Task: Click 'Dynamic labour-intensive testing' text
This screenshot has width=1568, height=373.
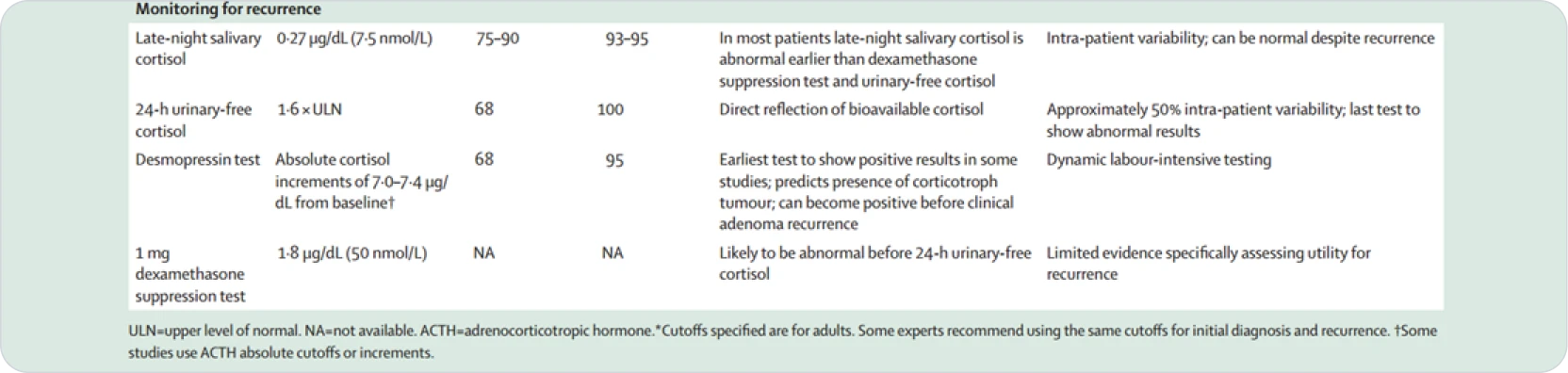Action: click(1158, 159)
